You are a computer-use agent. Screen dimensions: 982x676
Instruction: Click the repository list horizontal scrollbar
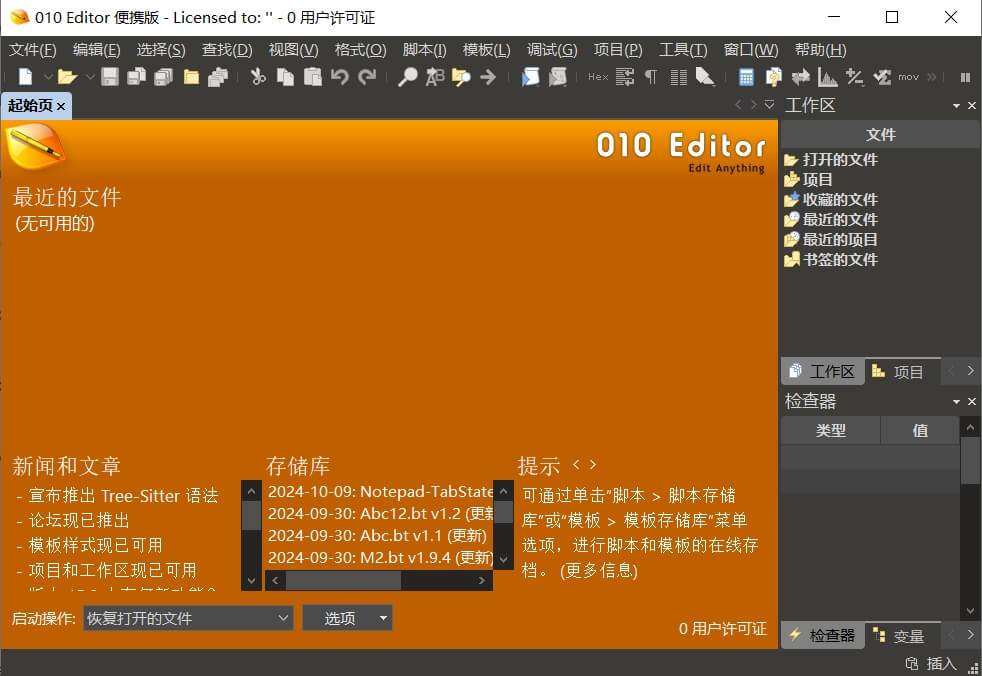(x=378, y=581)
